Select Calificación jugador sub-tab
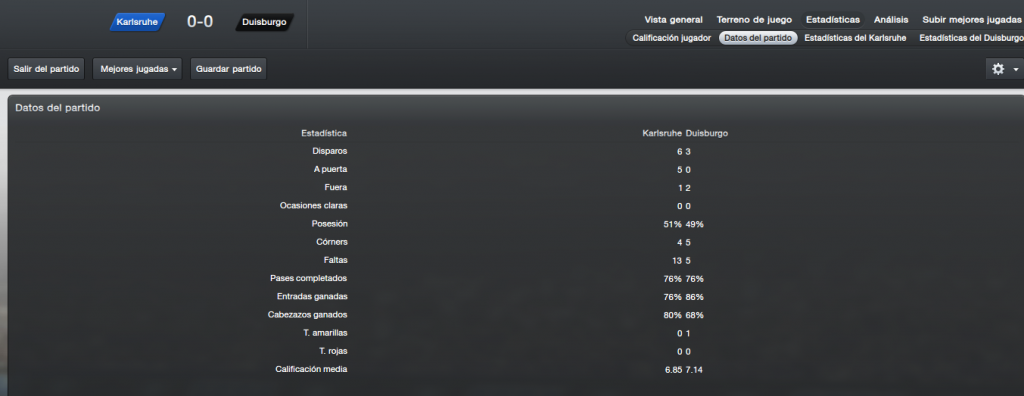 (671, 38)
